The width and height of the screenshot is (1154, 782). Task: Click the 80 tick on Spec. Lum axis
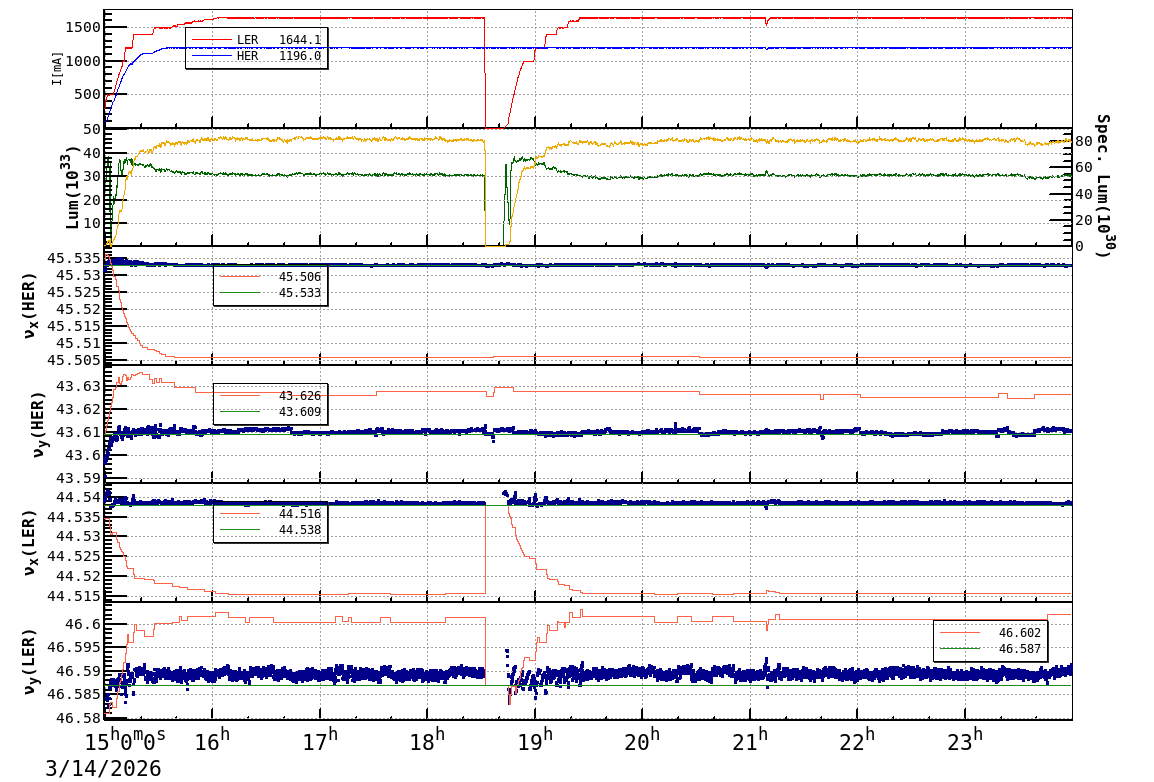click(1083, 141)
